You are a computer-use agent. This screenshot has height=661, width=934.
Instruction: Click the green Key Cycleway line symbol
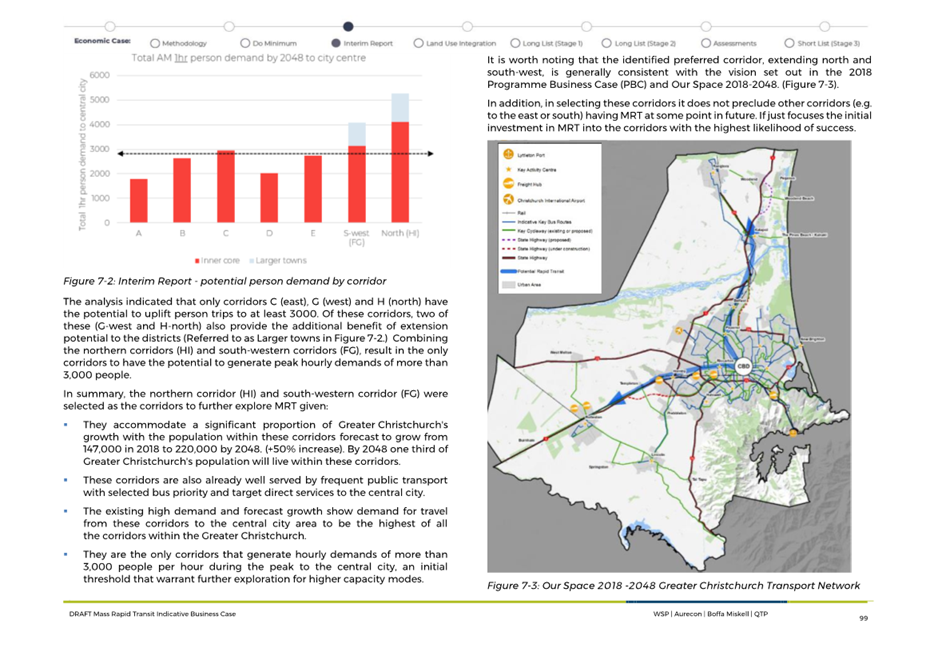pos(508,230)
